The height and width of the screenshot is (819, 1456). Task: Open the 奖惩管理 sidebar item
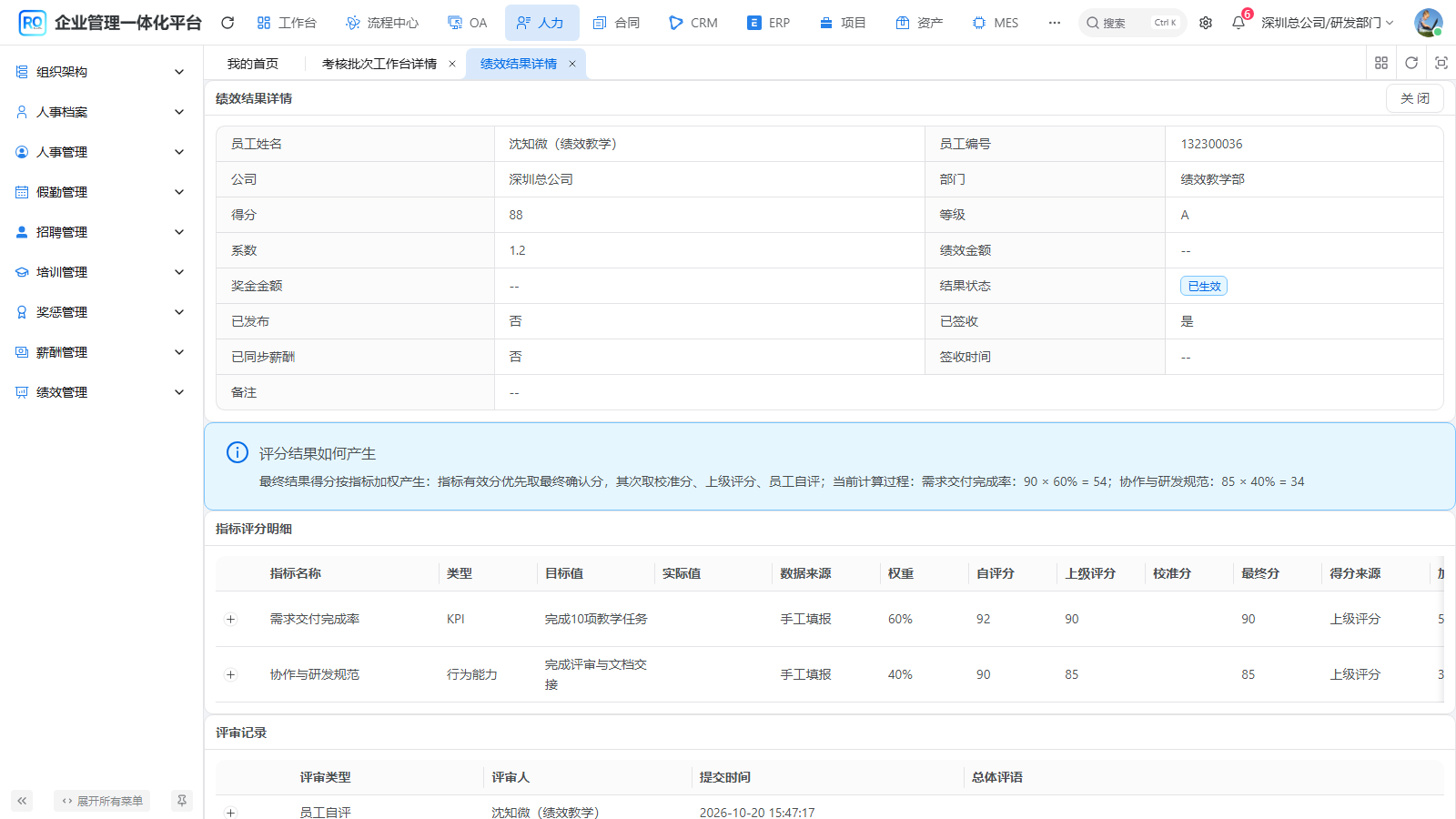tap(101, 312)
